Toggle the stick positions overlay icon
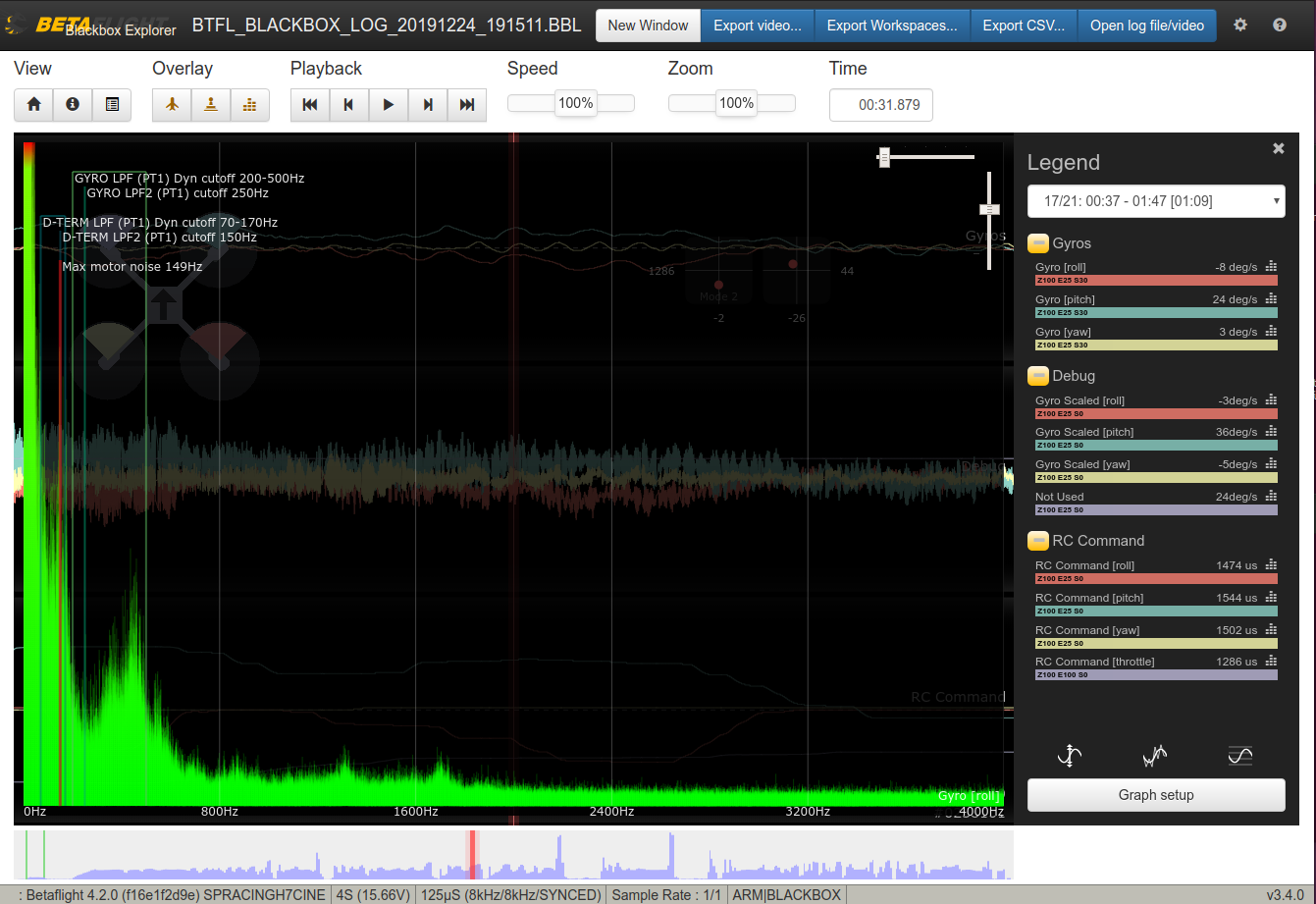This screenshot has width=1316, height=904. pyautogui.click(x=211, y=104)
